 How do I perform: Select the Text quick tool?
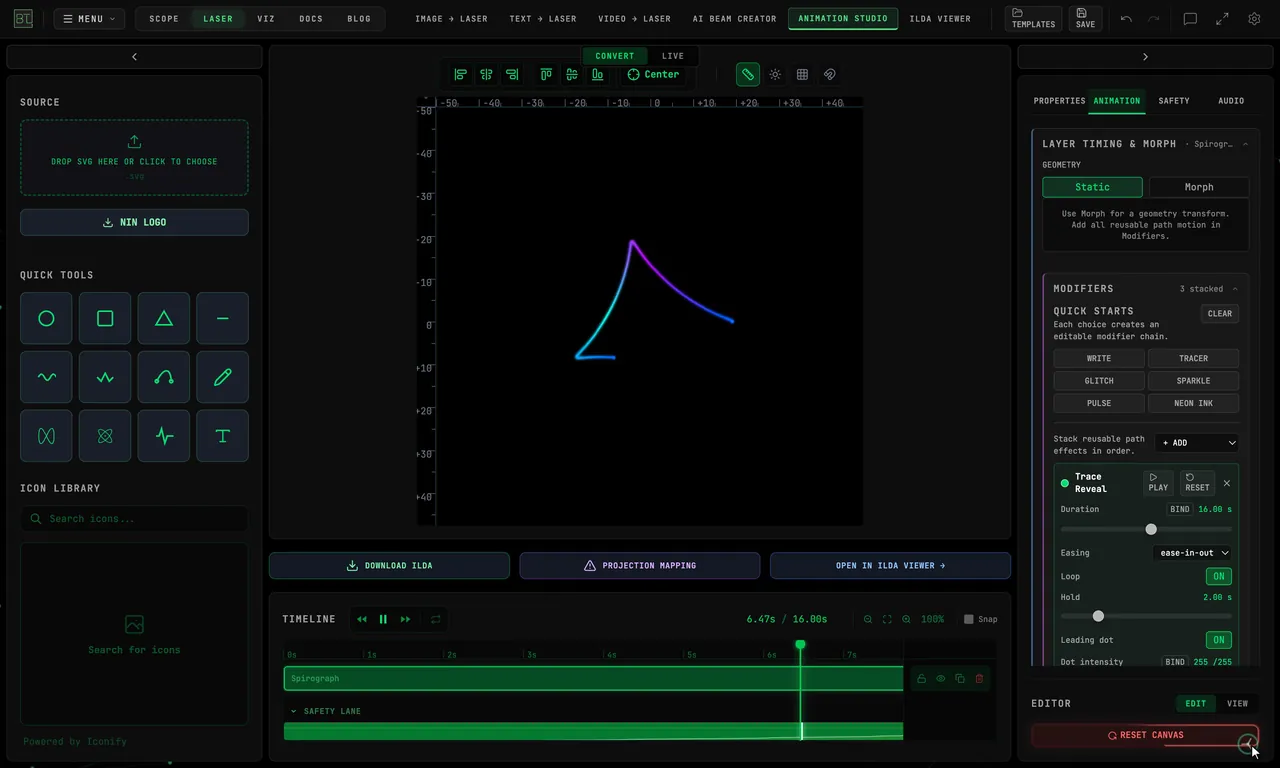222,436
